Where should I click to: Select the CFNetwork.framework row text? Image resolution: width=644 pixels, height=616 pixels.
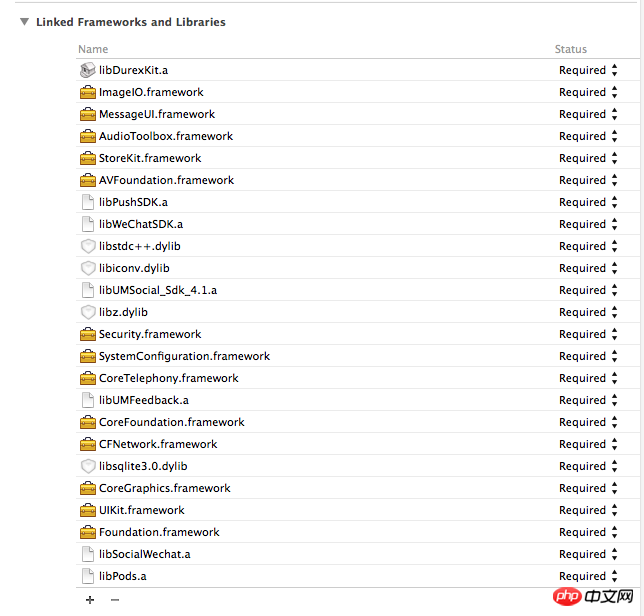158,444
